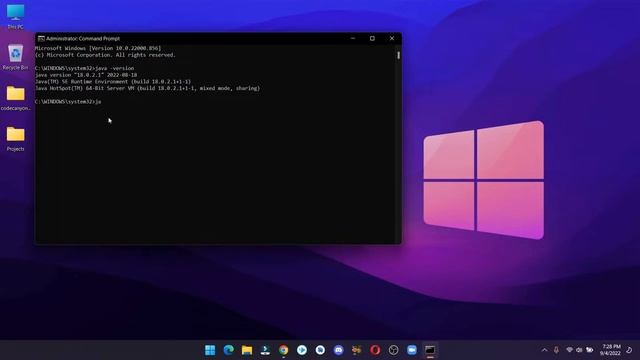Open the Discord taskbar icon
640x360 pixels.
click(x=338, y=350)
